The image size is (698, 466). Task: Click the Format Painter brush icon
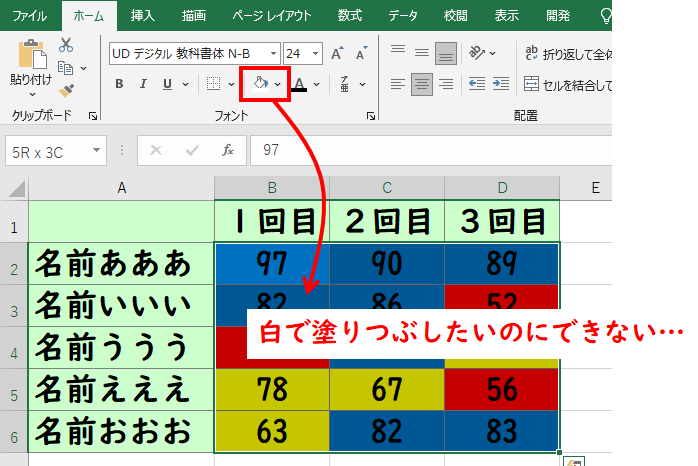(x=66, y=90)
